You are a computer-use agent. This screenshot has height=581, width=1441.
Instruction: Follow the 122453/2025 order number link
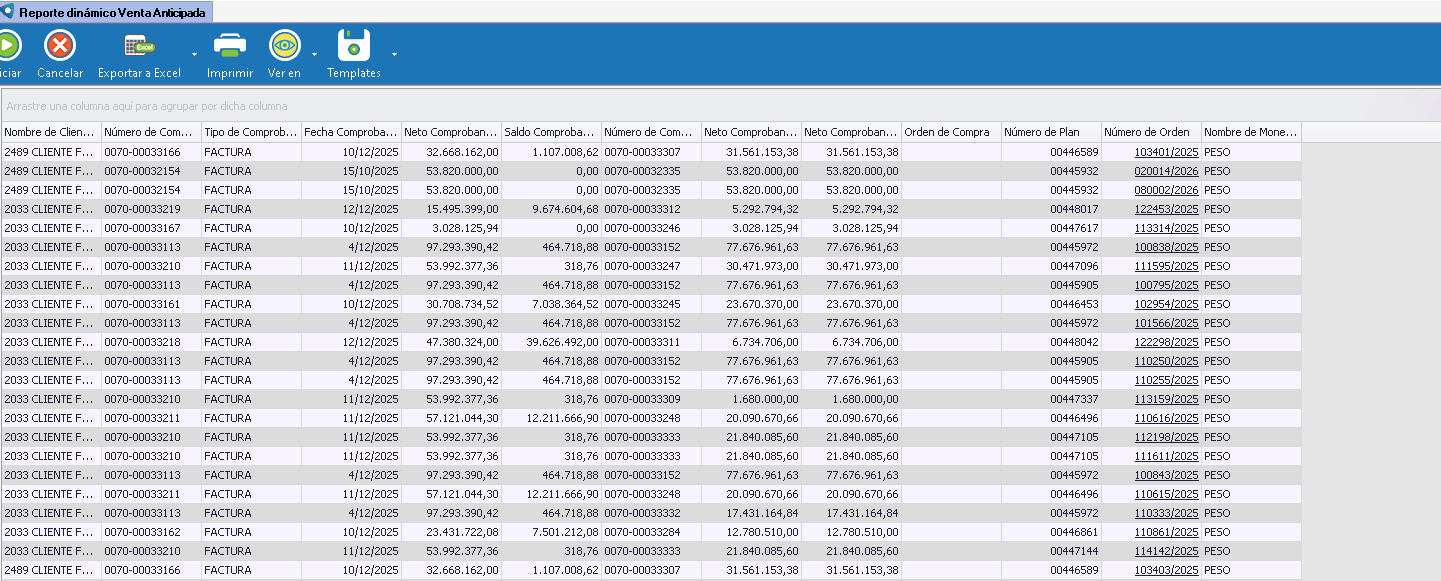click(x=1166, y=210)
